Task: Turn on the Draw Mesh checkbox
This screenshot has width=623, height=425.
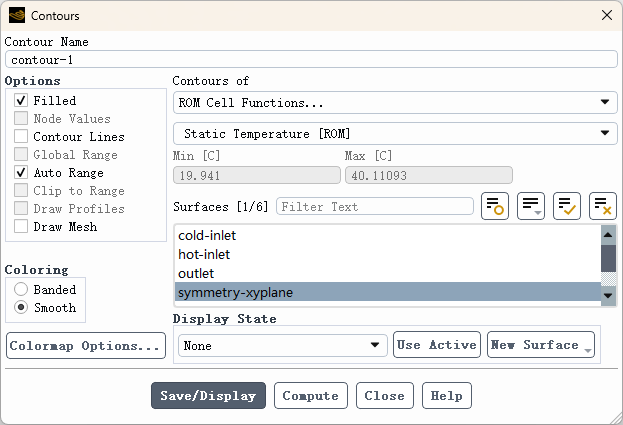Action: pos(21,227)
